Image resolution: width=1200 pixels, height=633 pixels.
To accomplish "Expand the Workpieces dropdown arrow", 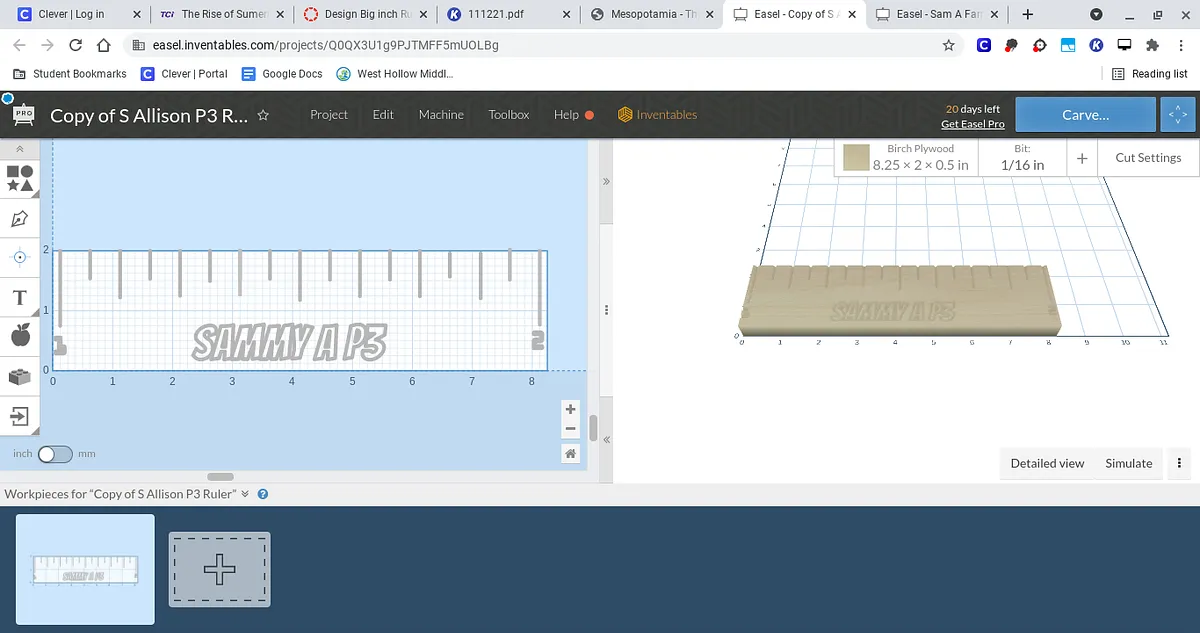I will [x=245, y=494].
